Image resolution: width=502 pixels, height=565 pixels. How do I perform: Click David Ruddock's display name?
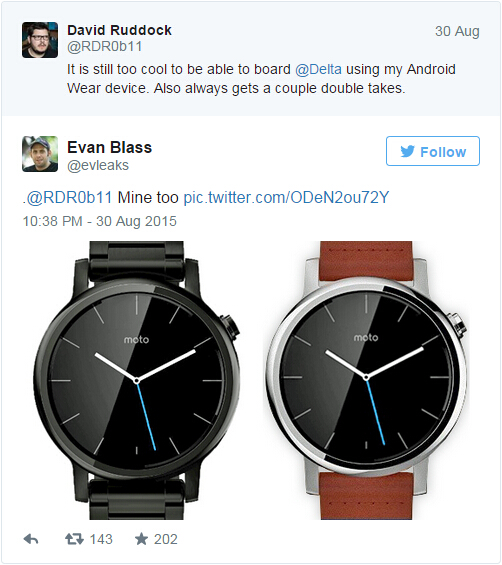point(119,30)
